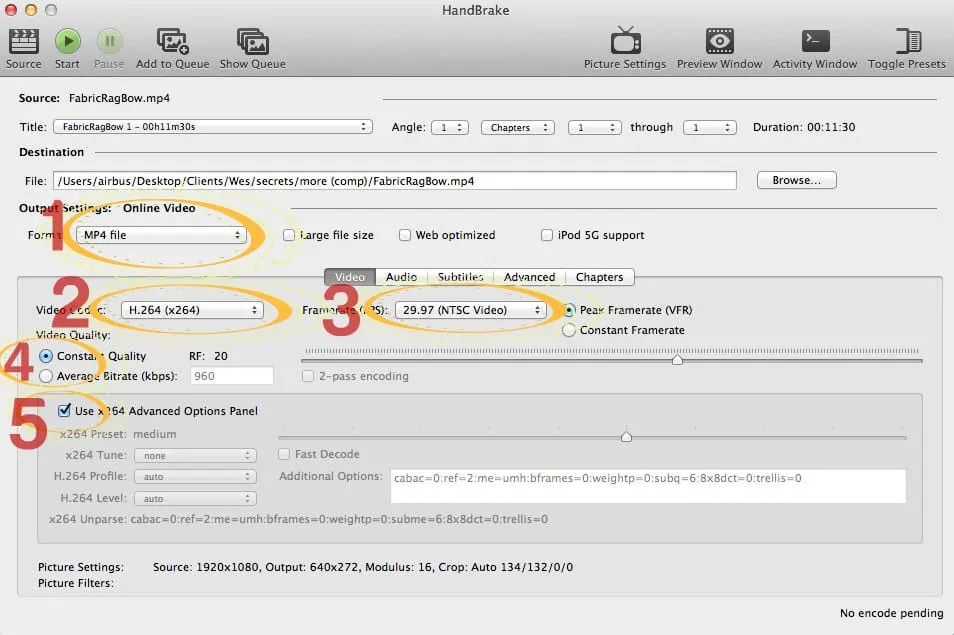The height and width of the screenshot is (635, 954).
Task: Open the x264 Tune dropdown
Action: (195, 456)
